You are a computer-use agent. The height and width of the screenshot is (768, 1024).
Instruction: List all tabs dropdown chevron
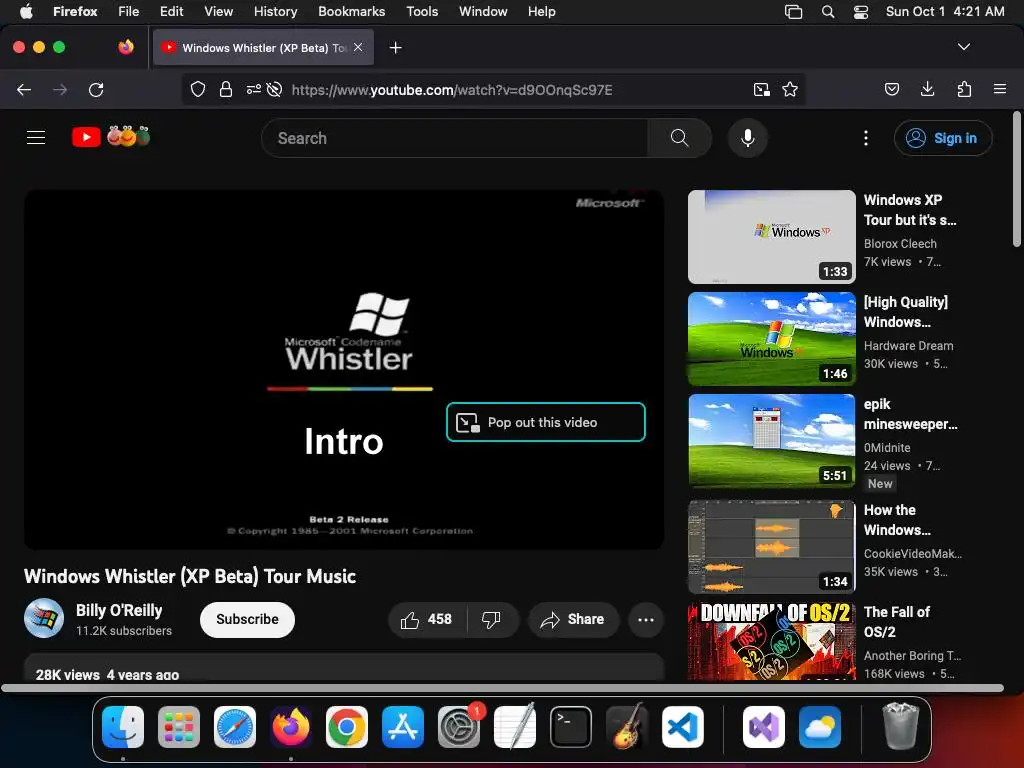coord(964,47)
